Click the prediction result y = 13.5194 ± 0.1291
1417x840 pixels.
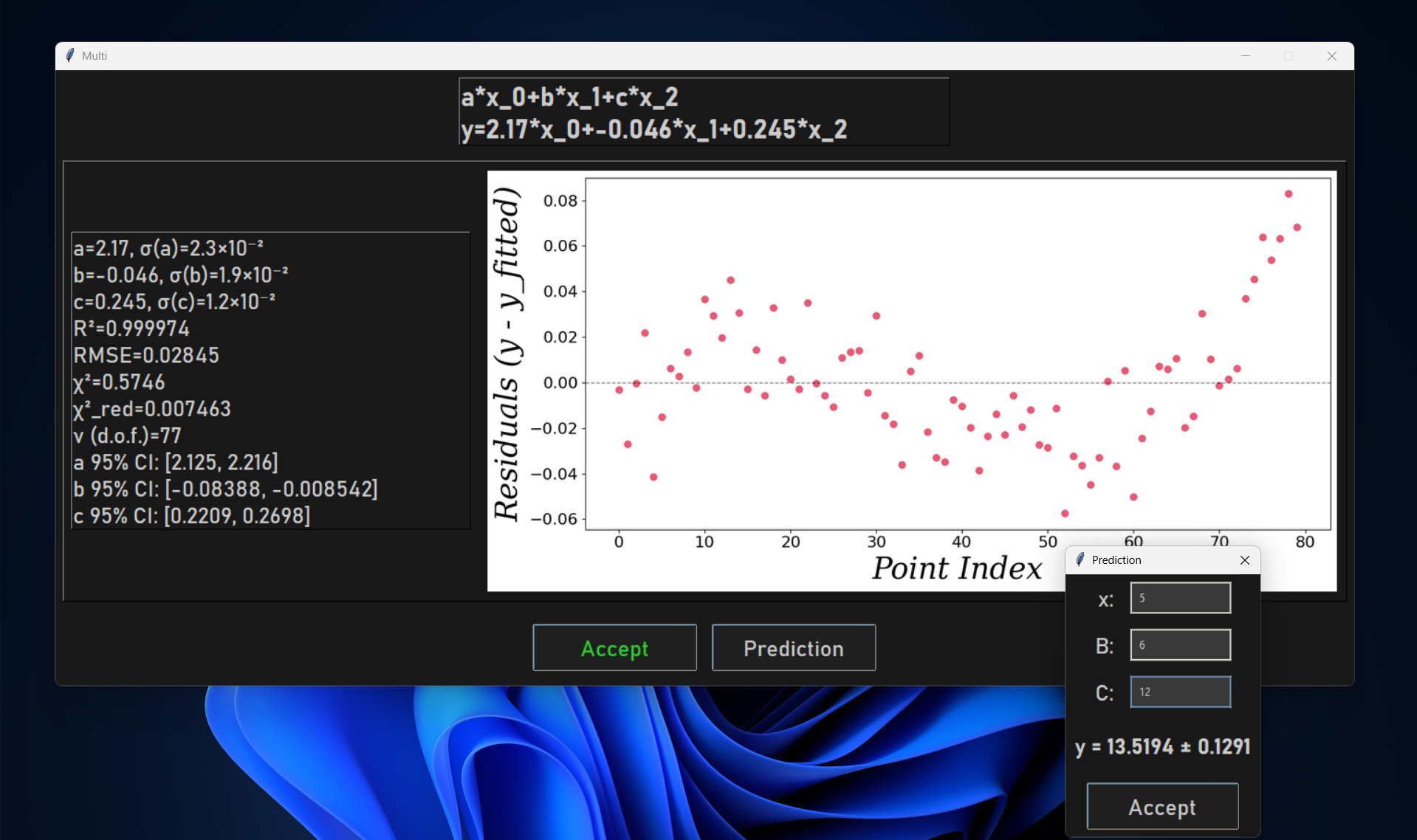(x=1162, y=747)
